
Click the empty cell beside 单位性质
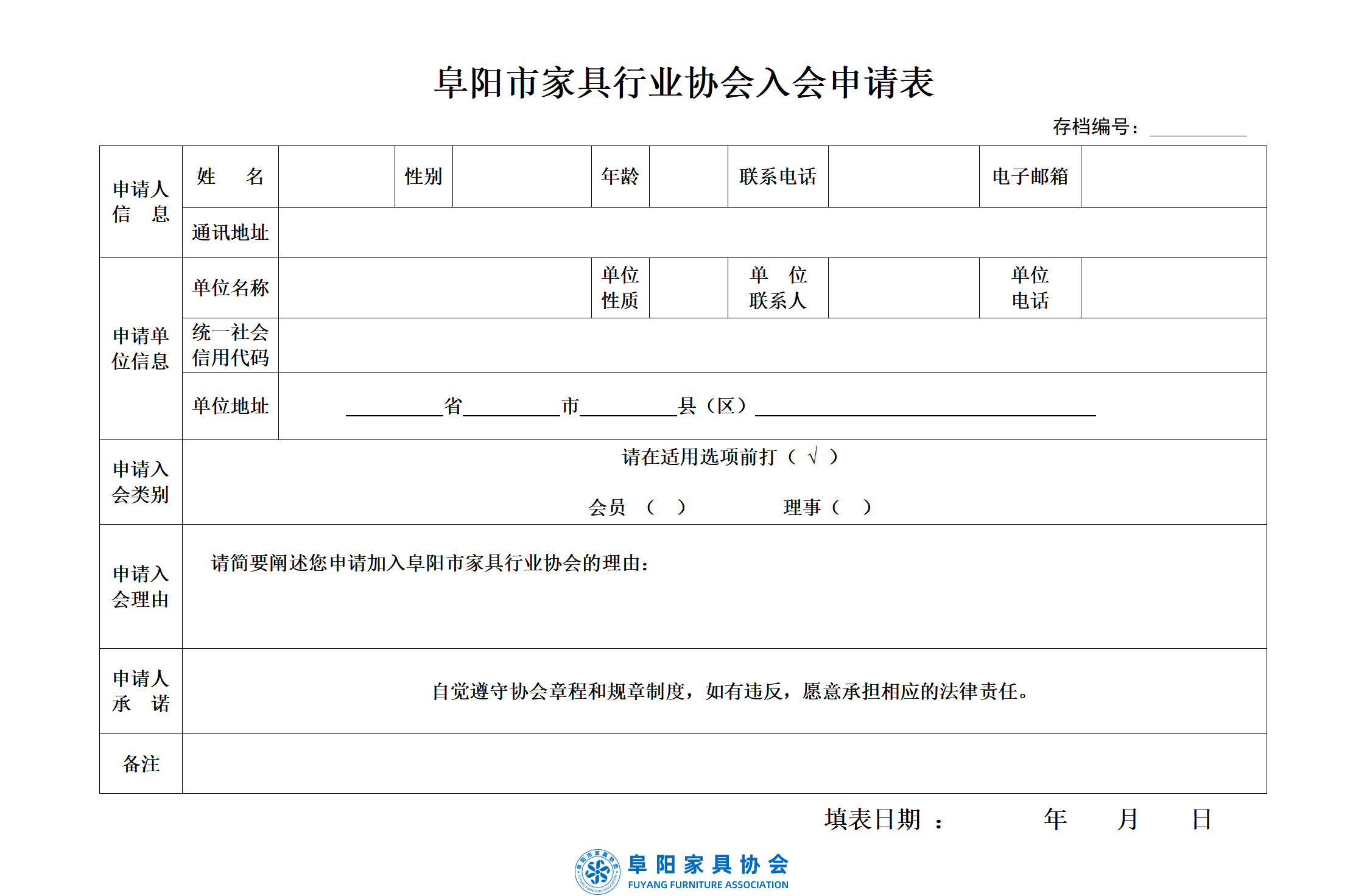point(689,288)
